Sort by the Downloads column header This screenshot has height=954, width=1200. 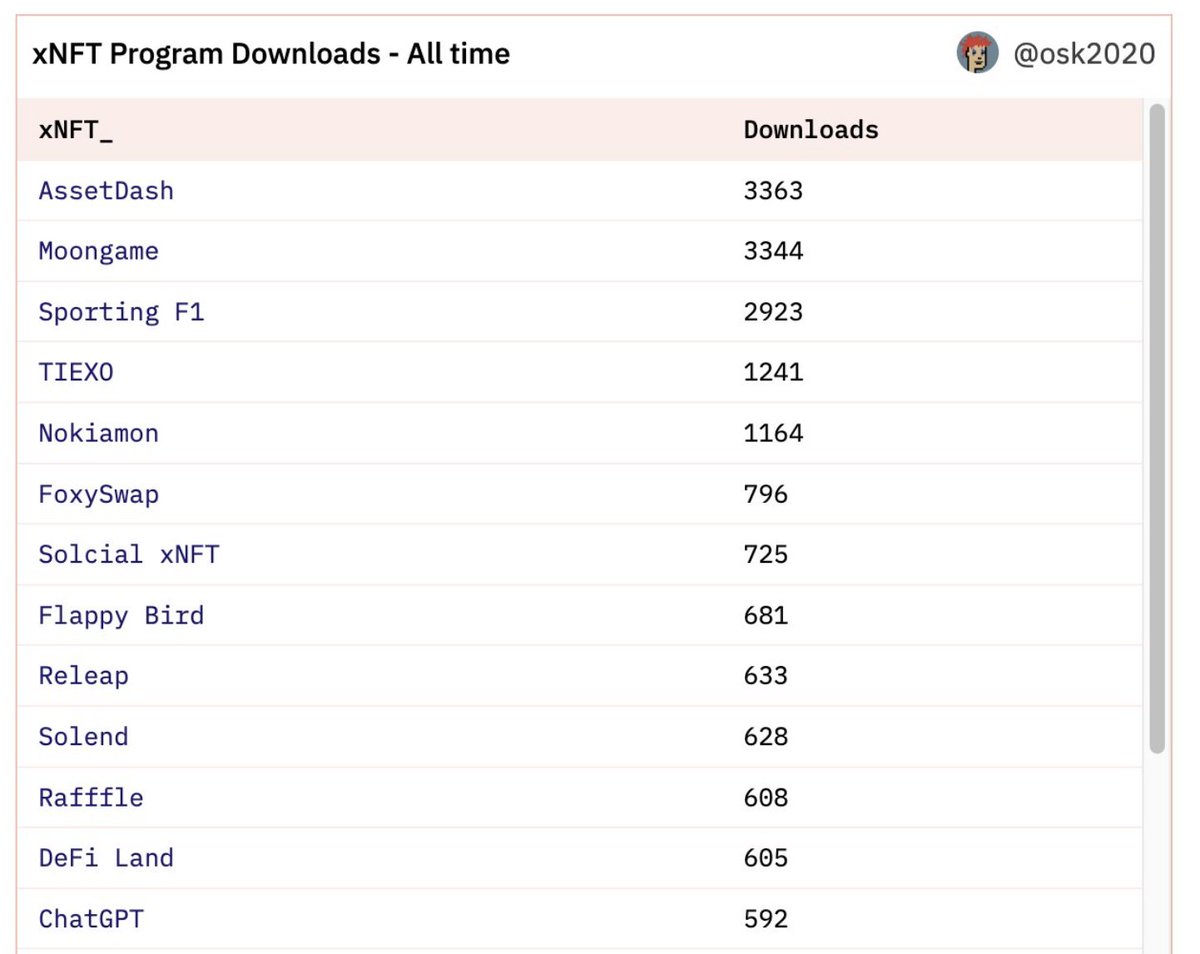(x=810, y=129)
